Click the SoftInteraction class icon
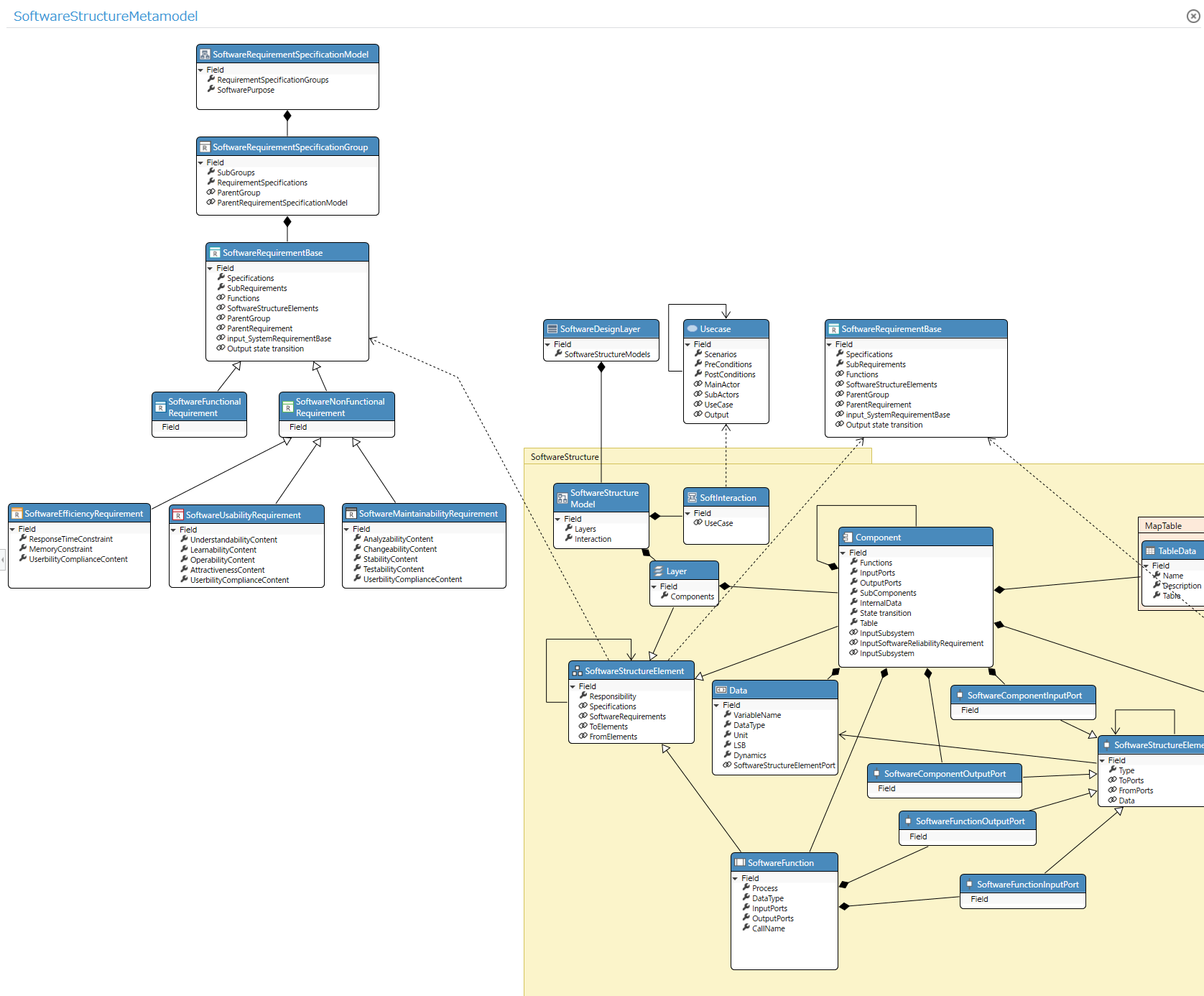 pos(693,498)
